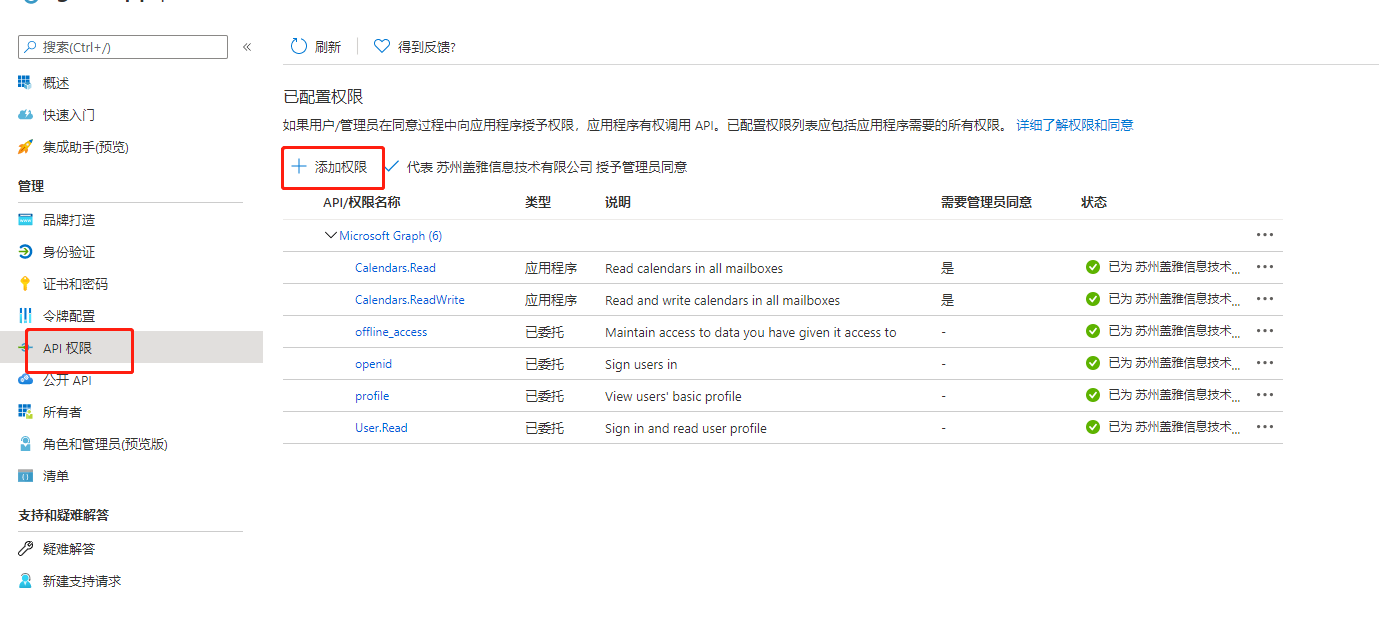Open the Calendars.Read permission link
The width and height of the screenshot is (1379, 624).
[395, 268]
